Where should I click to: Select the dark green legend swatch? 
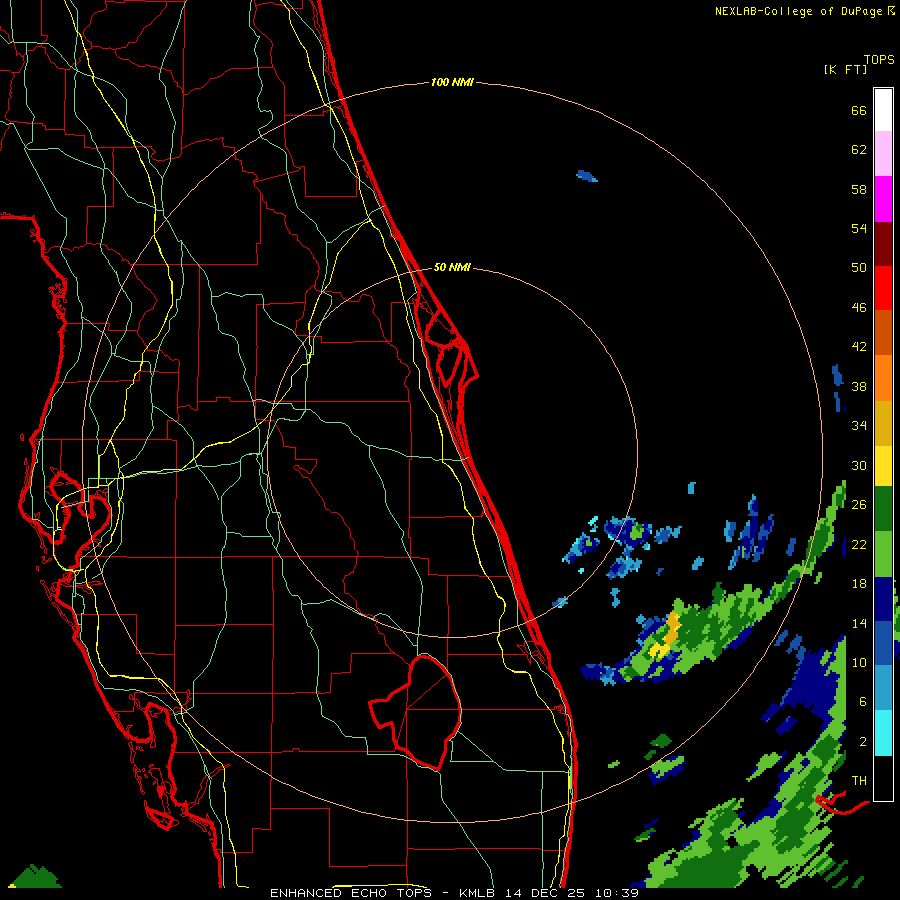(x=883, y=509)
